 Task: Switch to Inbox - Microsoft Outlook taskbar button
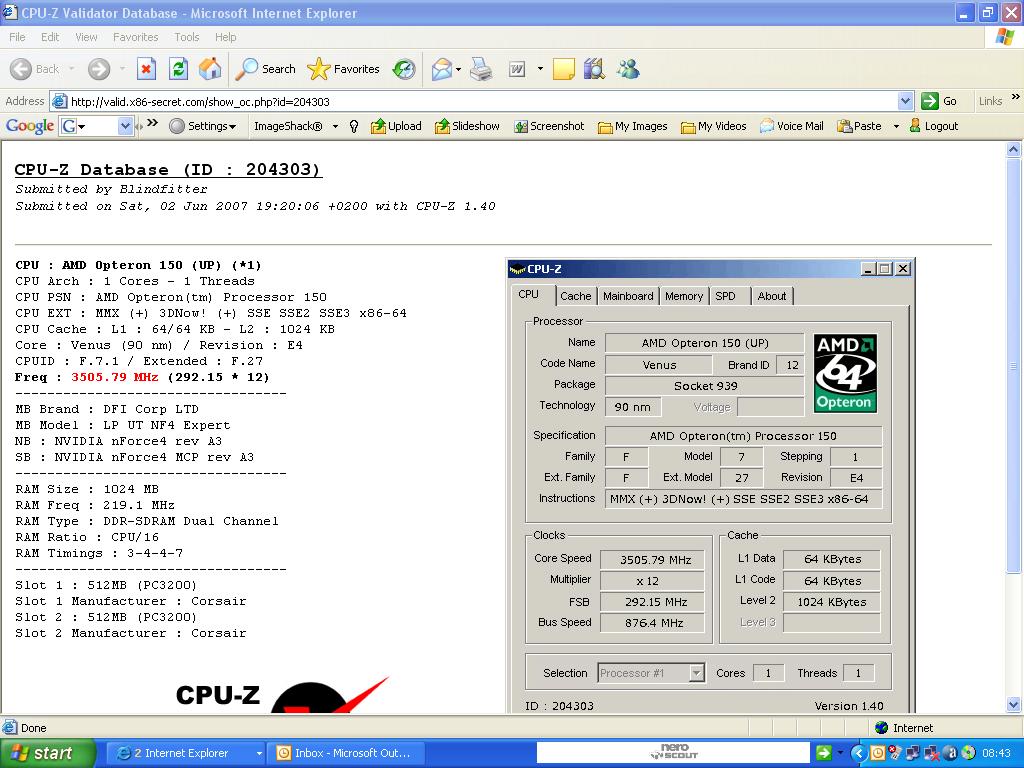pyautogui.click(x=347, y=753)
